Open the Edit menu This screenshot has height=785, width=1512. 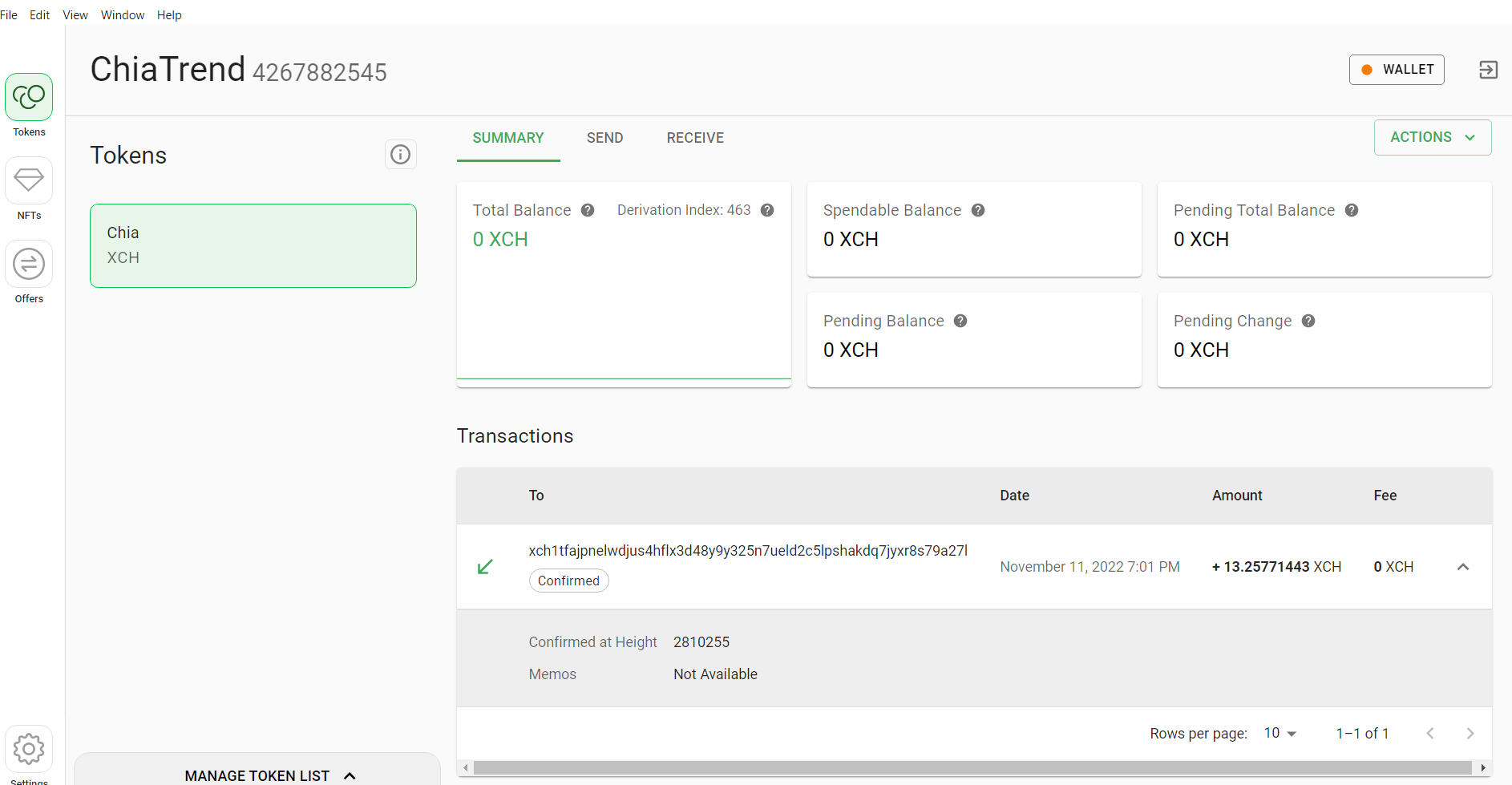39,14
